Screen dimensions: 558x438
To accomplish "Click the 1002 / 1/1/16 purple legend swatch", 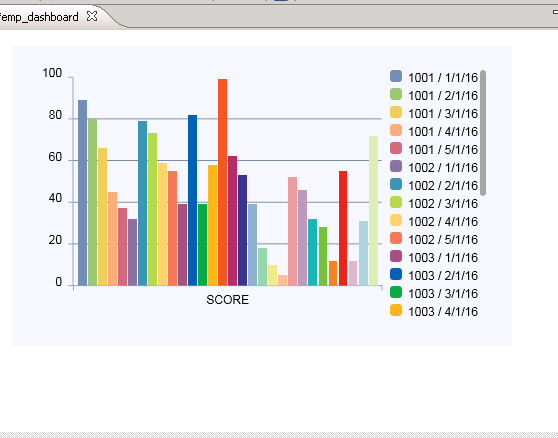I will pyautogui.click(x=396, y=166).
